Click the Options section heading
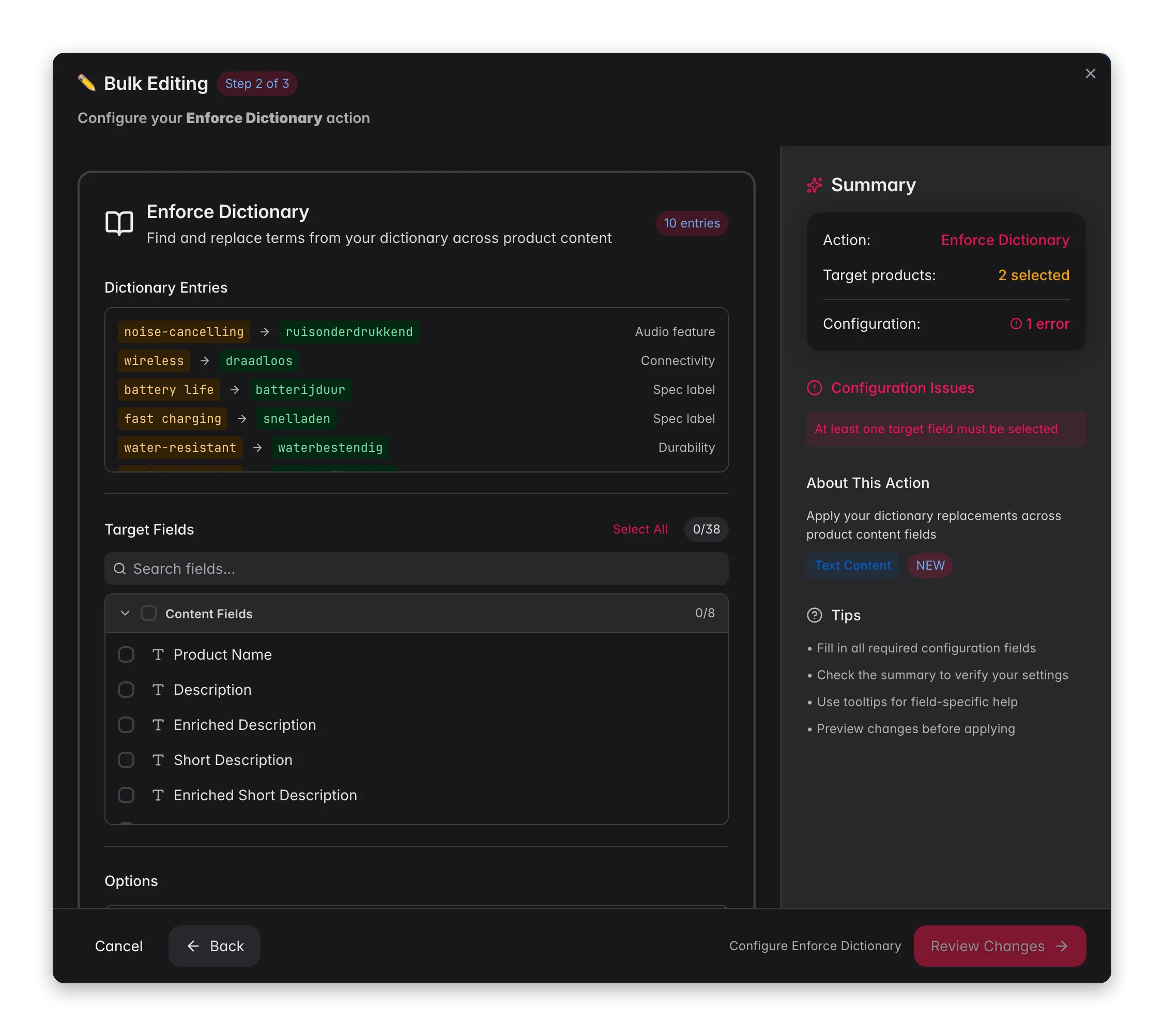Image resolution: width=1164 pixels, height=1036 pixels. [x=131, y=881]
